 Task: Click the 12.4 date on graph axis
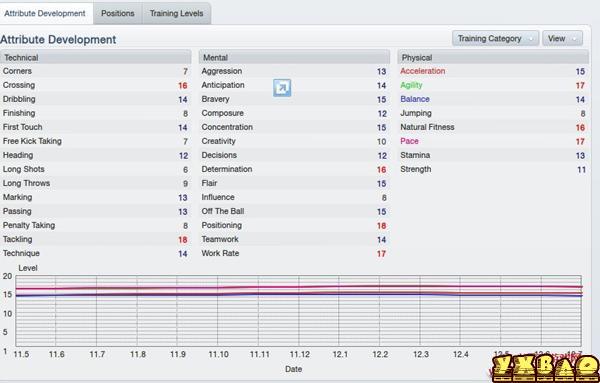[x=461, y=354]
